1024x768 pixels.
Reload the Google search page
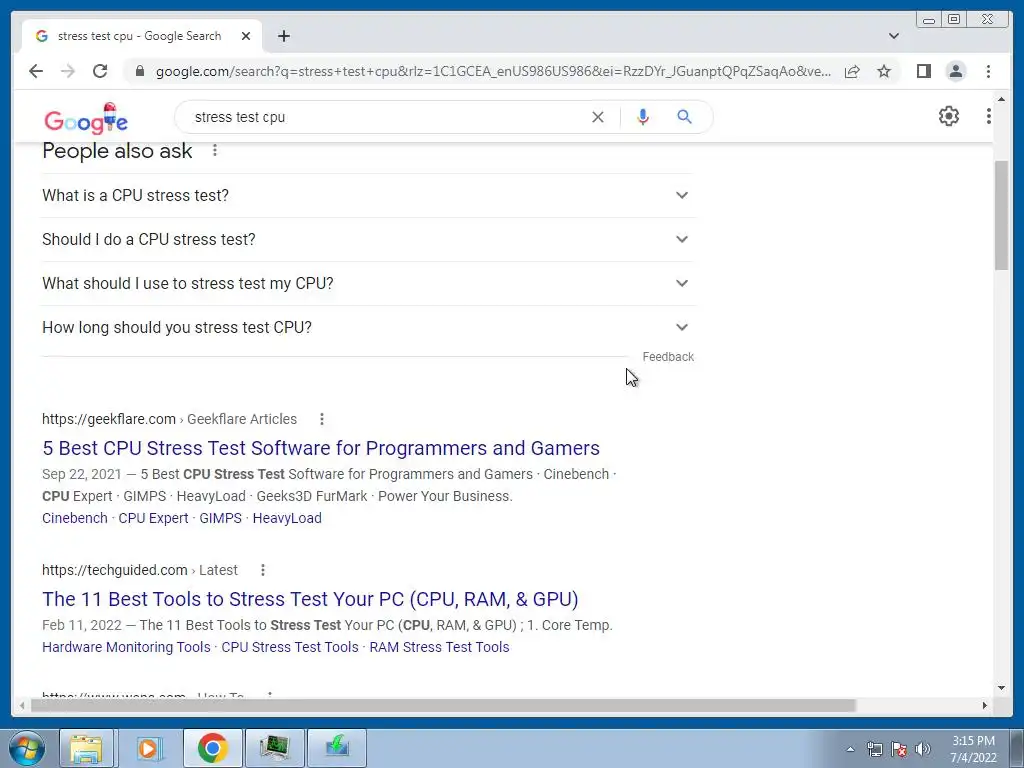coord(100,71)
